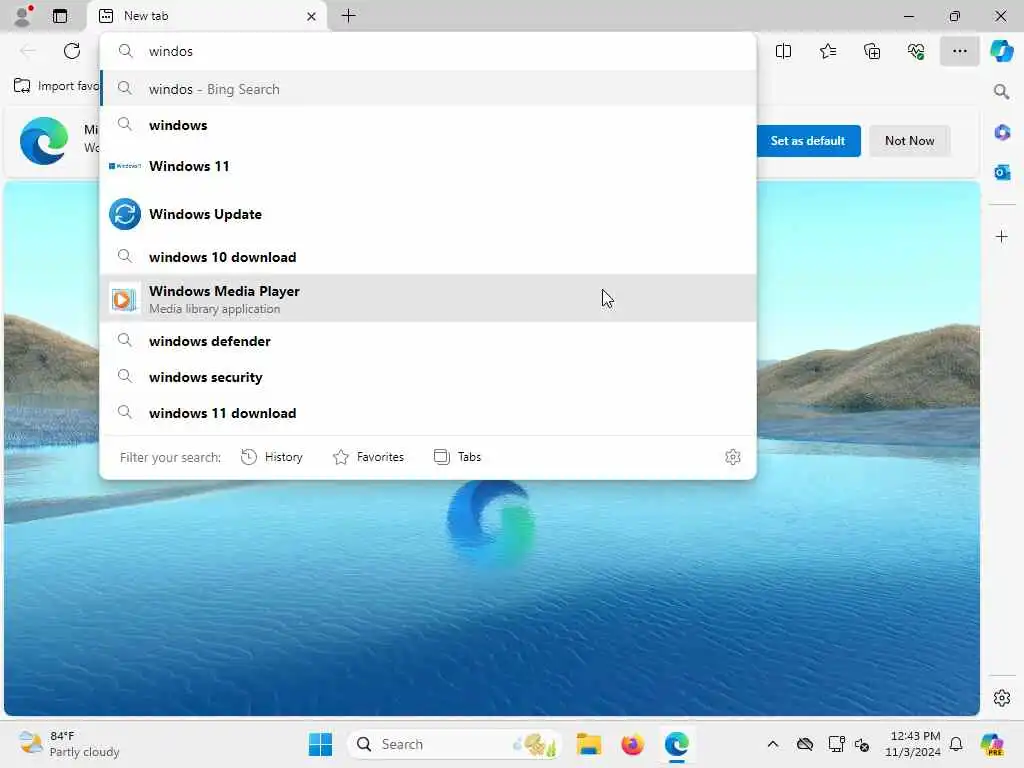Open the Windows Start menu
1024x768 pixels.
(x=320, y=744)
